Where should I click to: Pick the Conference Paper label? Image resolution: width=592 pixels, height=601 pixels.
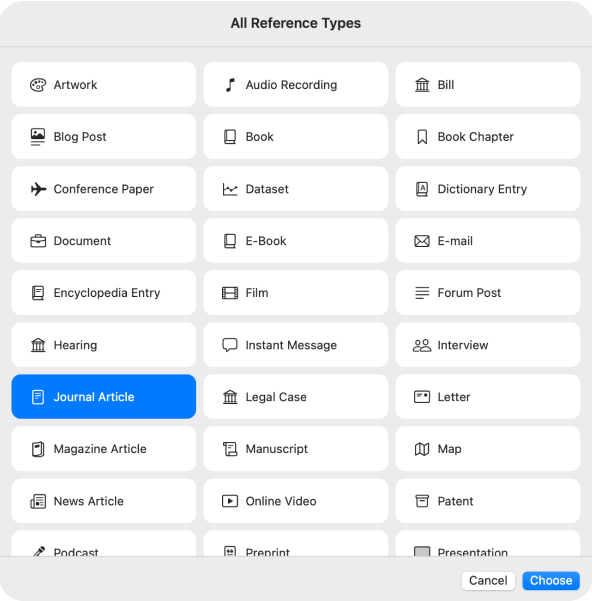click(x=103, y=189)
